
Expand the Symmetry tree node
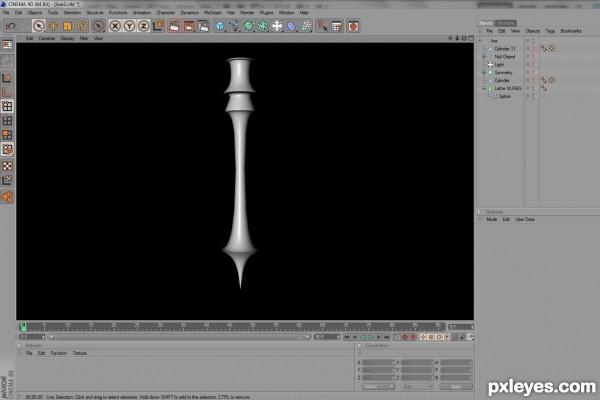coord(484,73)
